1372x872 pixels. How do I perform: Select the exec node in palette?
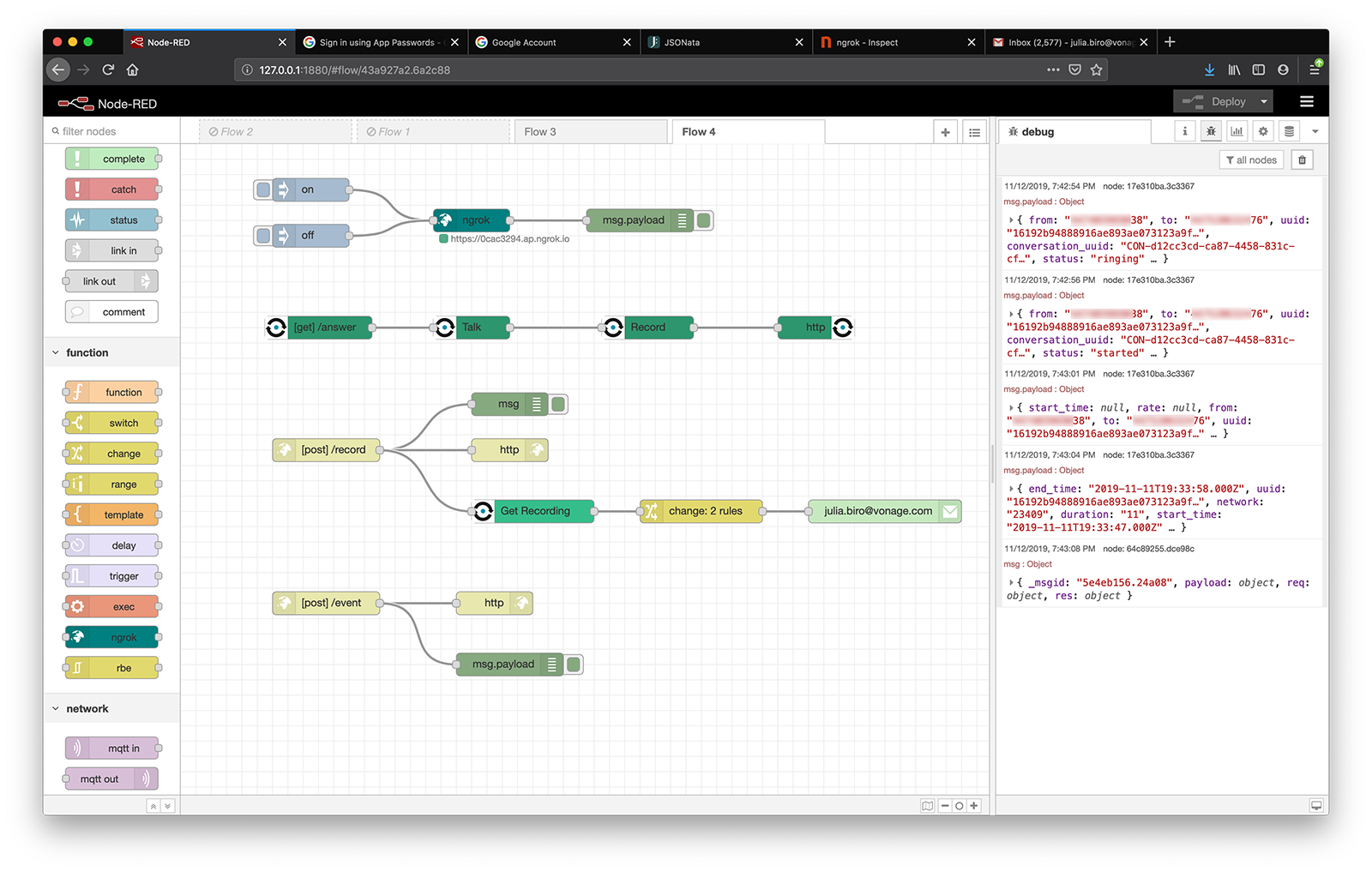tap(111, 607)
